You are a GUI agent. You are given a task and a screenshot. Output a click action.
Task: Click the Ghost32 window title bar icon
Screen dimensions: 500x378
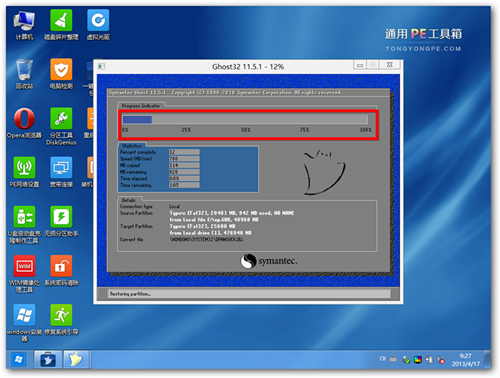coord(101,66)
